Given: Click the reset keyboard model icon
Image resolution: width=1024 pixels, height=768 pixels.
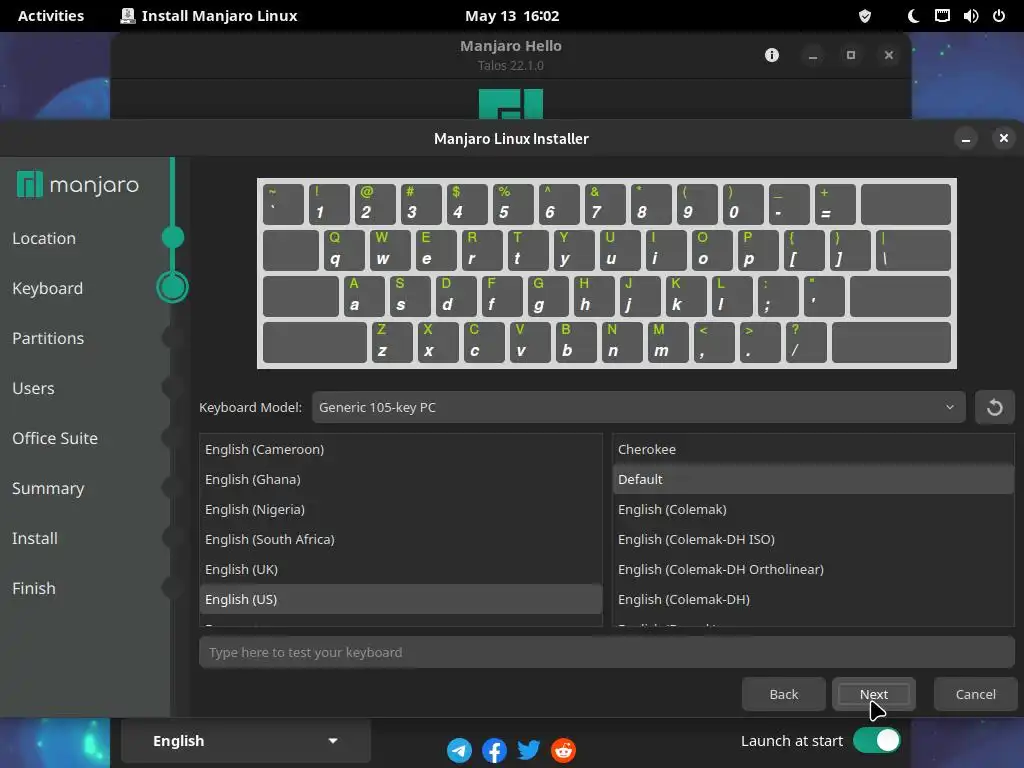Looking at the screenshot, I should tap(994, 408).
